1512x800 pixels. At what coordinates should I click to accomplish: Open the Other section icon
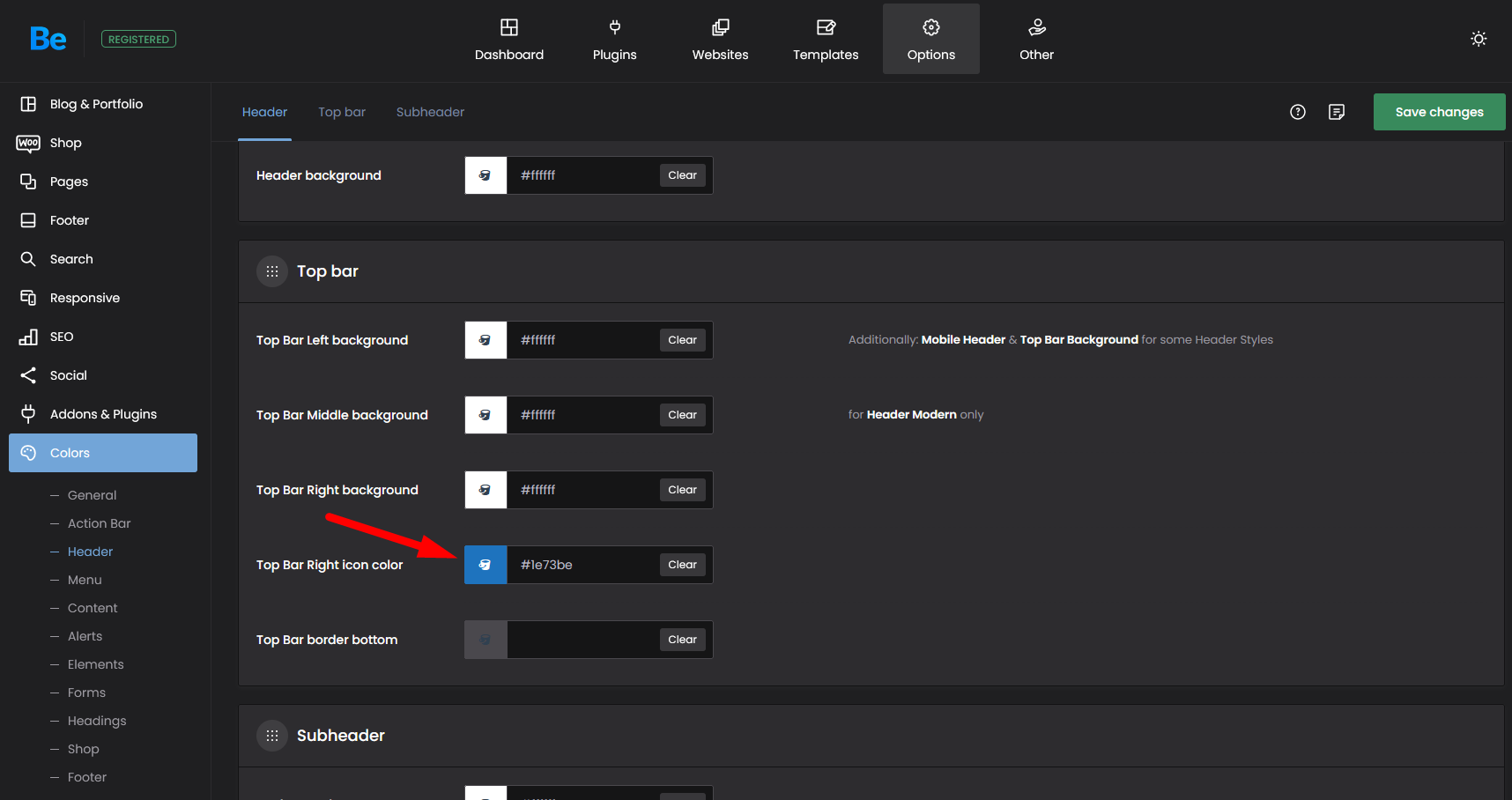coord(1037,27)
